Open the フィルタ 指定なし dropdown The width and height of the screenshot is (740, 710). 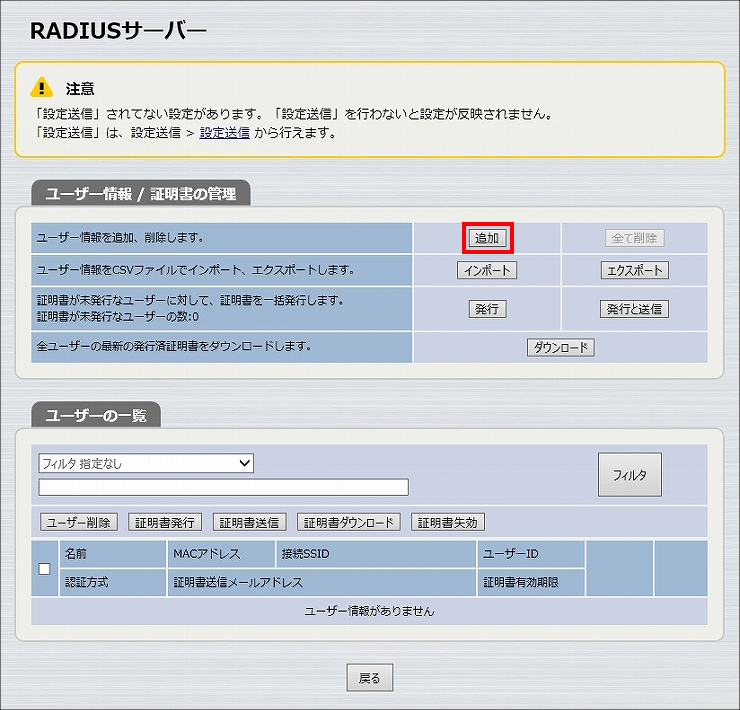pos(146,463)
